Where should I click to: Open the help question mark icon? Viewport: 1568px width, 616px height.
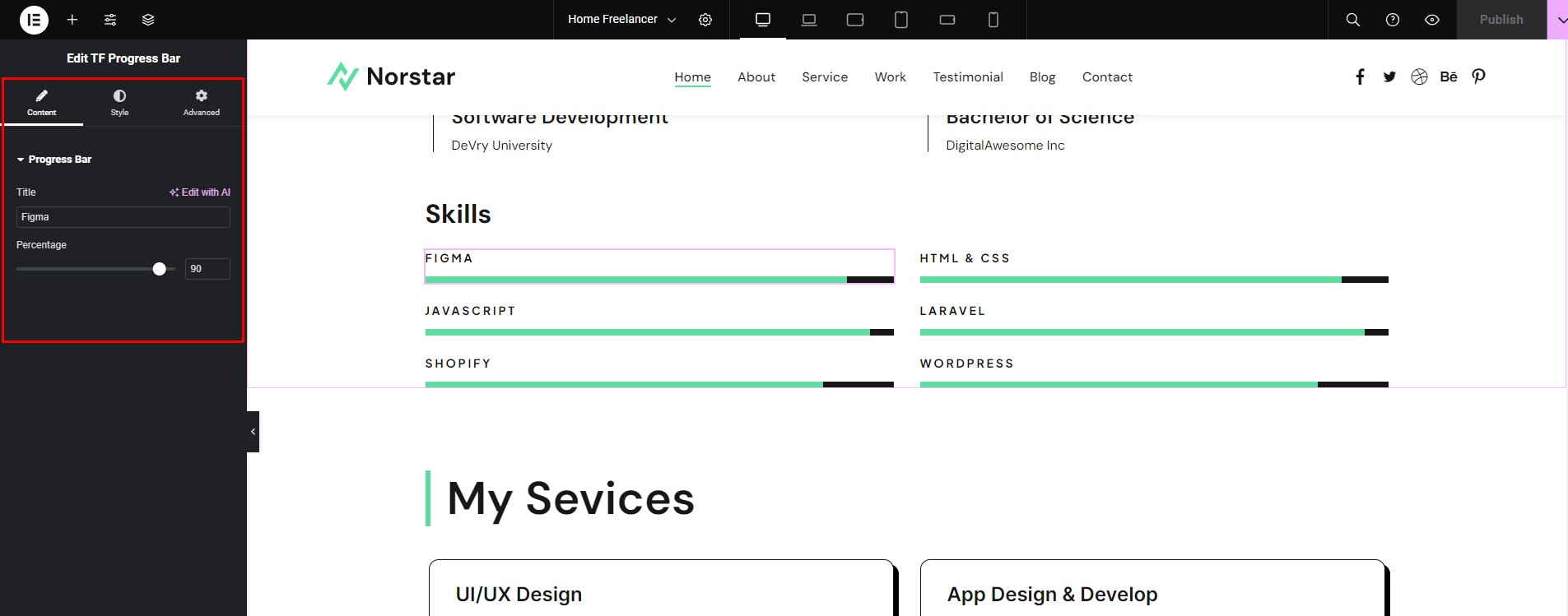[x=1393, y=20]
